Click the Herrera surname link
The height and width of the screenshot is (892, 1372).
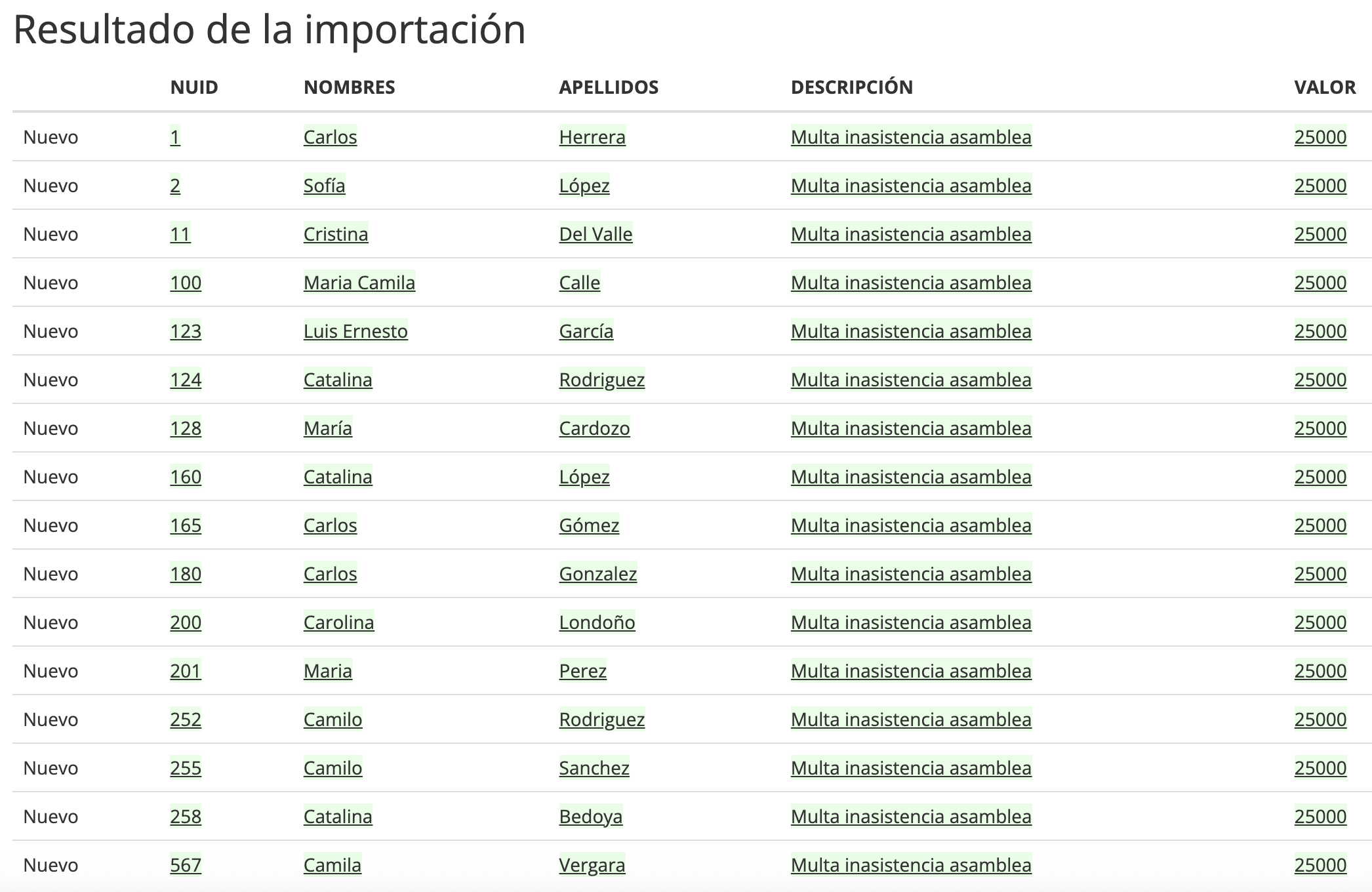pyautogui.click(x=592, y=137)
